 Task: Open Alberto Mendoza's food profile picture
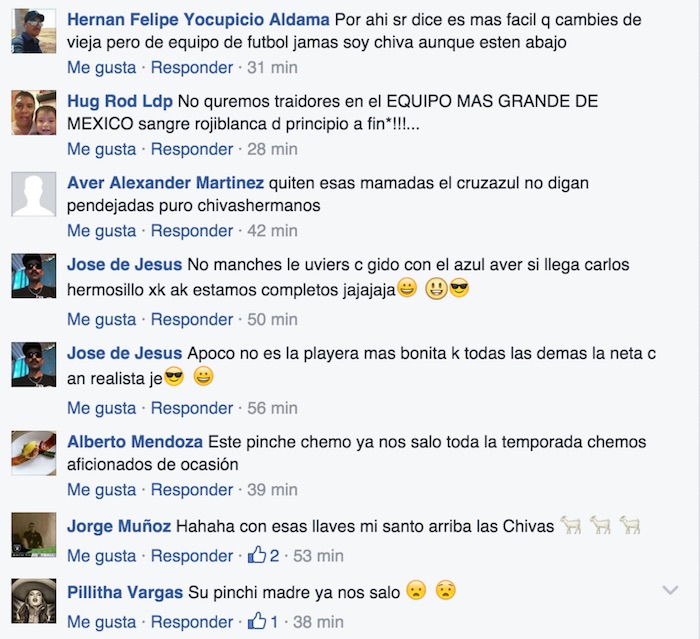click(x=33, y=453)
